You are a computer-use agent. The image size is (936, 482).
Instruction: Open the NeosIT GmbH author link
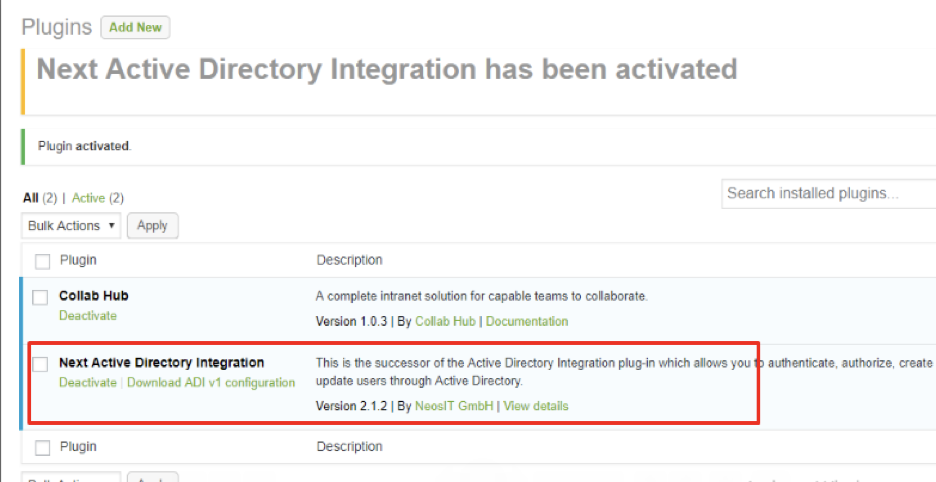(454, 406)
